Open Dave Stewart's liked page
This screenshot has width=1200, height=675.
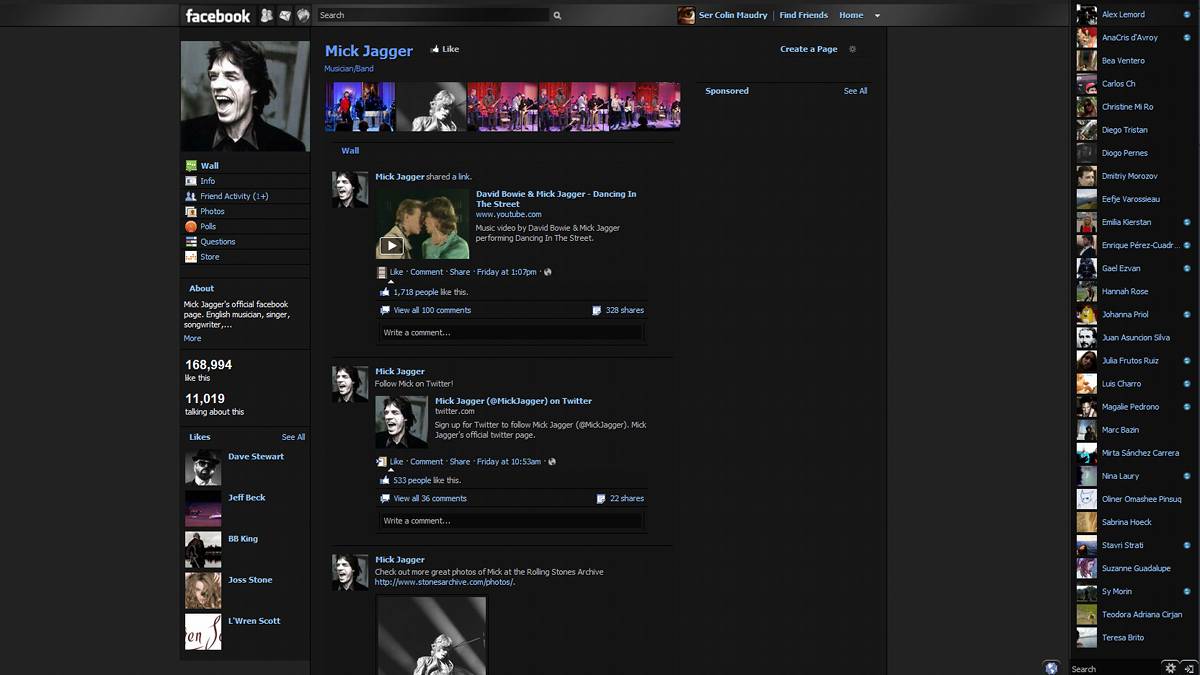[257, 456]
